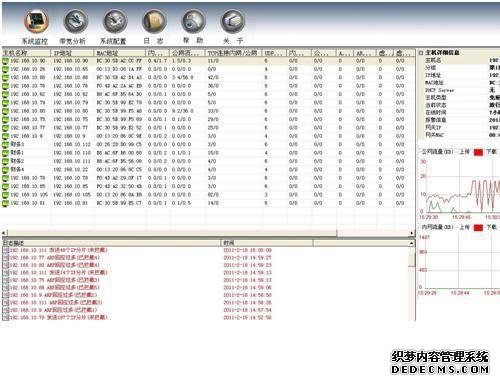Click host icon of row 192.168.10.75
Viewport: 500px width, 384px height.
coord(5,120)
